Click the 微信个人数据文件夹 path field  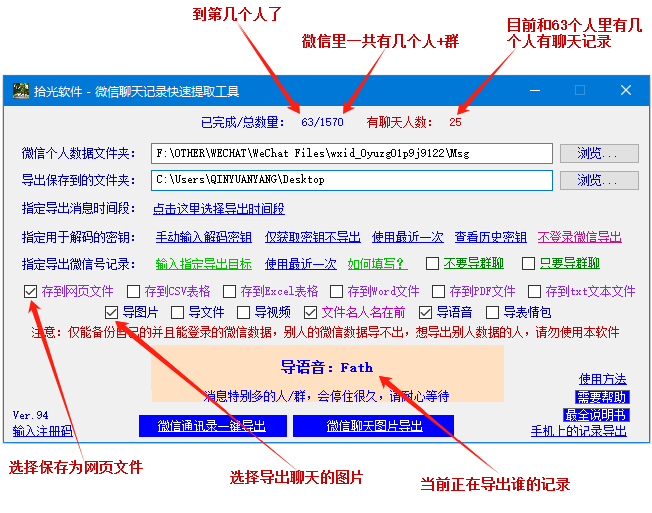tap(352, 153)
